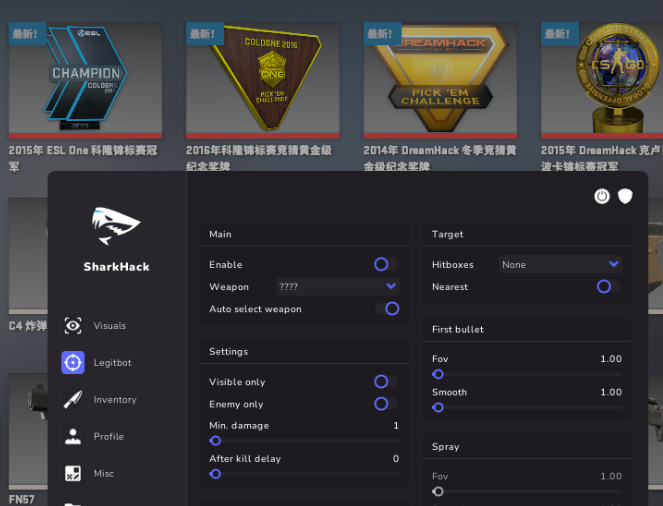Screen dimensions: 663x506
Task: Click the shield icon in SharkHack header
Action: pos(625,196)
